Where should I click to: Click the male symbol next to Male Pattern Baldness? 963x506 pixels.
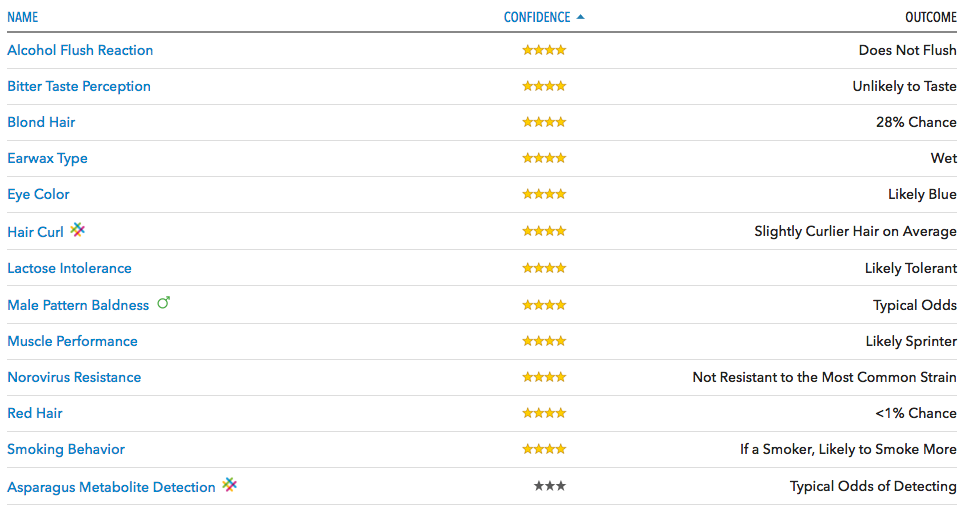coord(164,303)
